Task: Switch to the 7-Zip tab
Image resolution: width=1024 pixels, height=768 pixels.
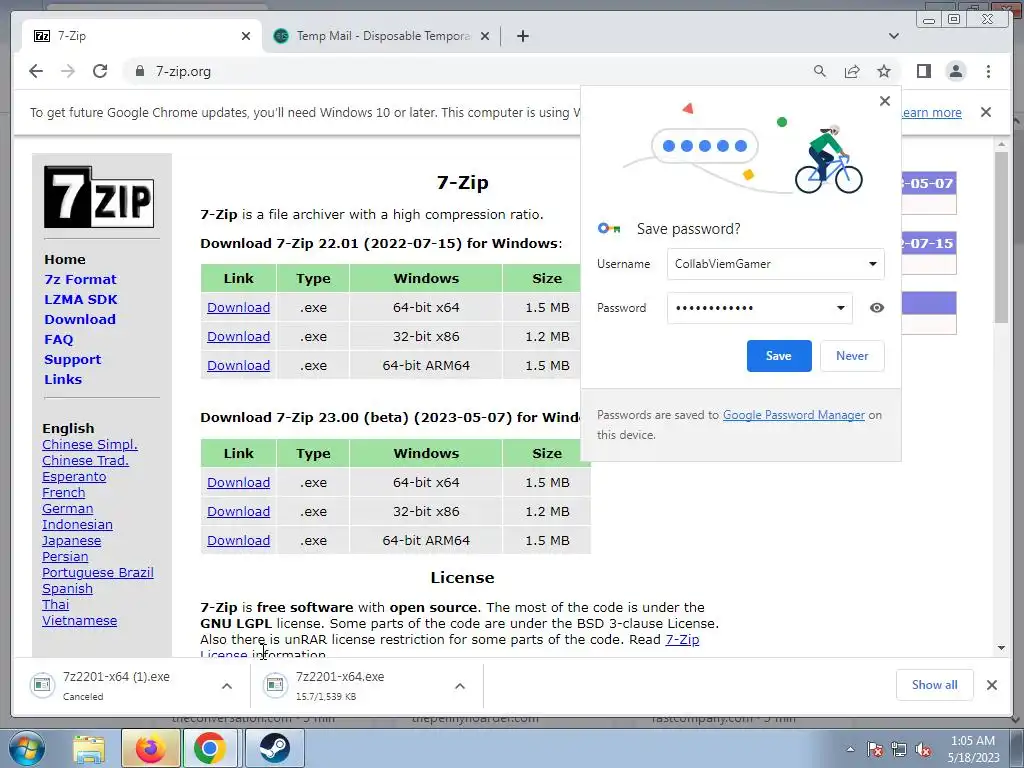Action: (142, 36)
